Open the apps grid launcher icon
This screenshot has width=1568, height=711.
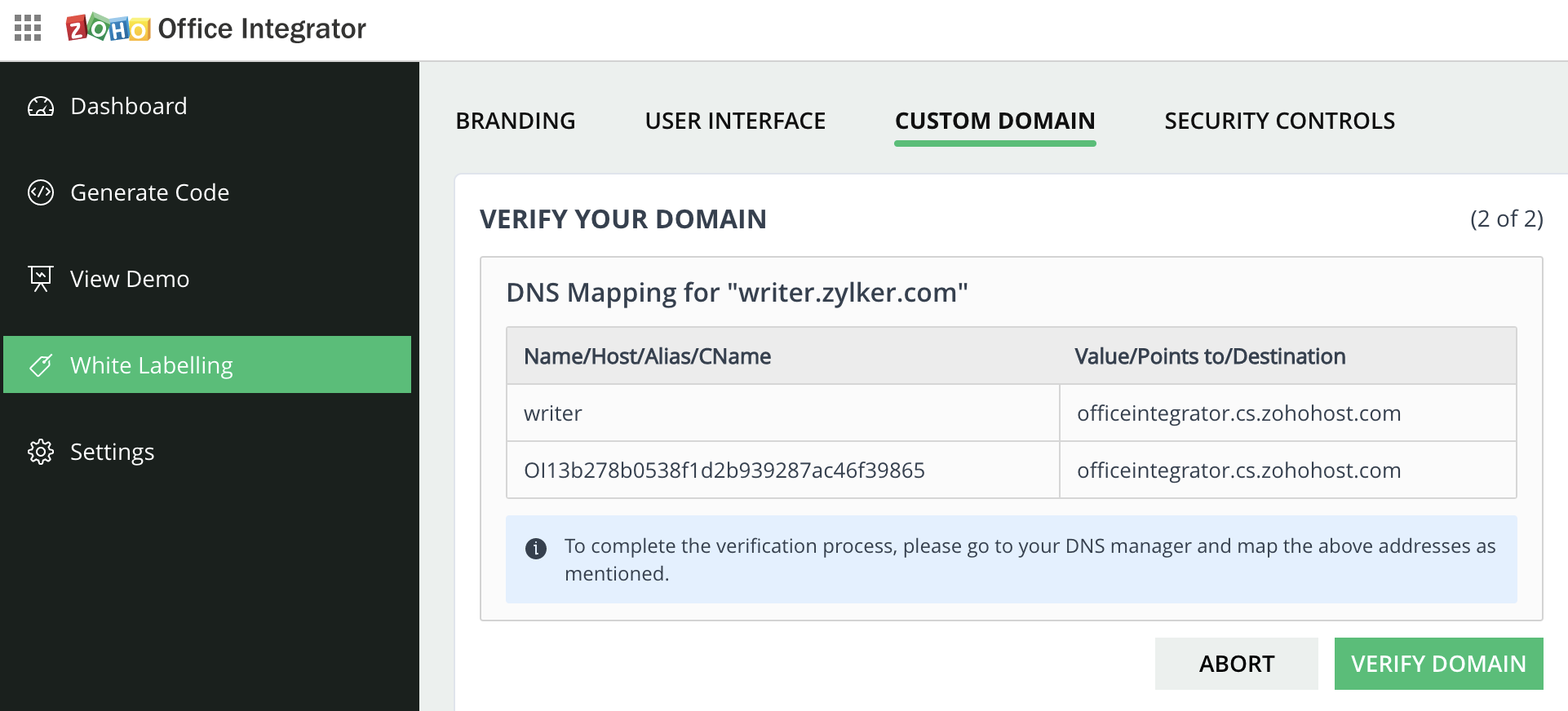pos(28,29)
